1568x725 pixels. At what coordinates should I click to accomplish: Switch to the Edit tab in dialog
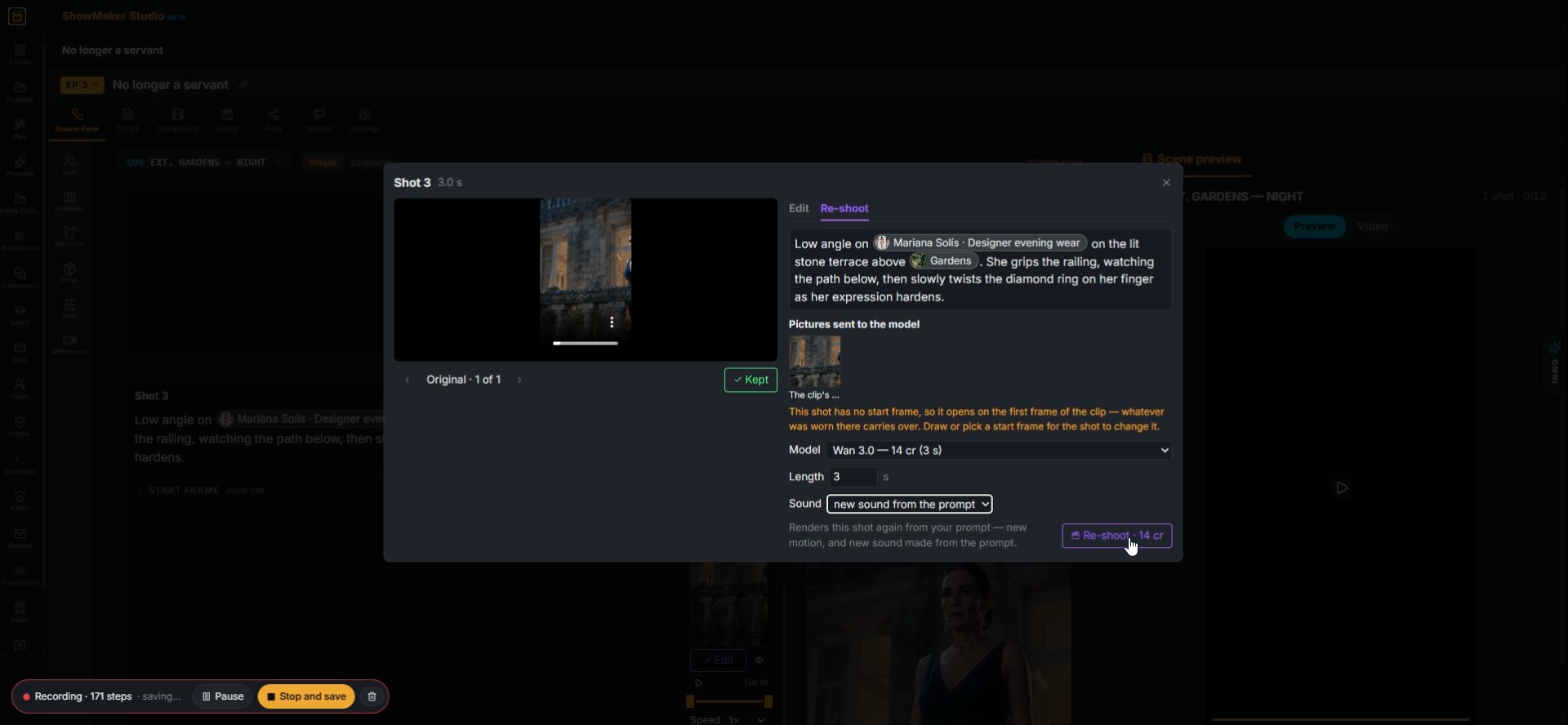tap(799, 208)
